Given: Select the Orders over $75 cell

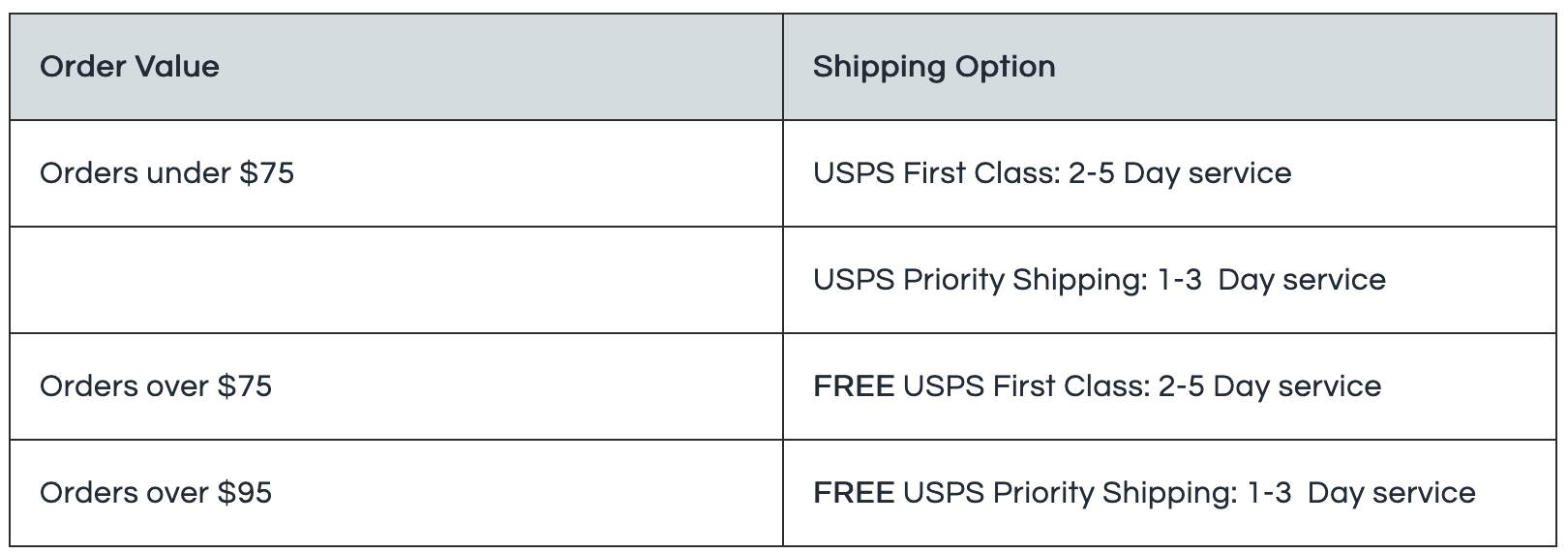Looking at the screenshot, I should 396,386.
